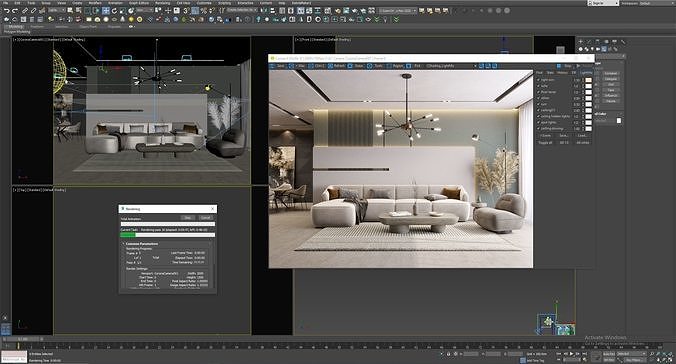This screenshot has height=364, width=676.
Task: Uncheck the "others" LightMix layer checkbox
Action: point(538,98)
